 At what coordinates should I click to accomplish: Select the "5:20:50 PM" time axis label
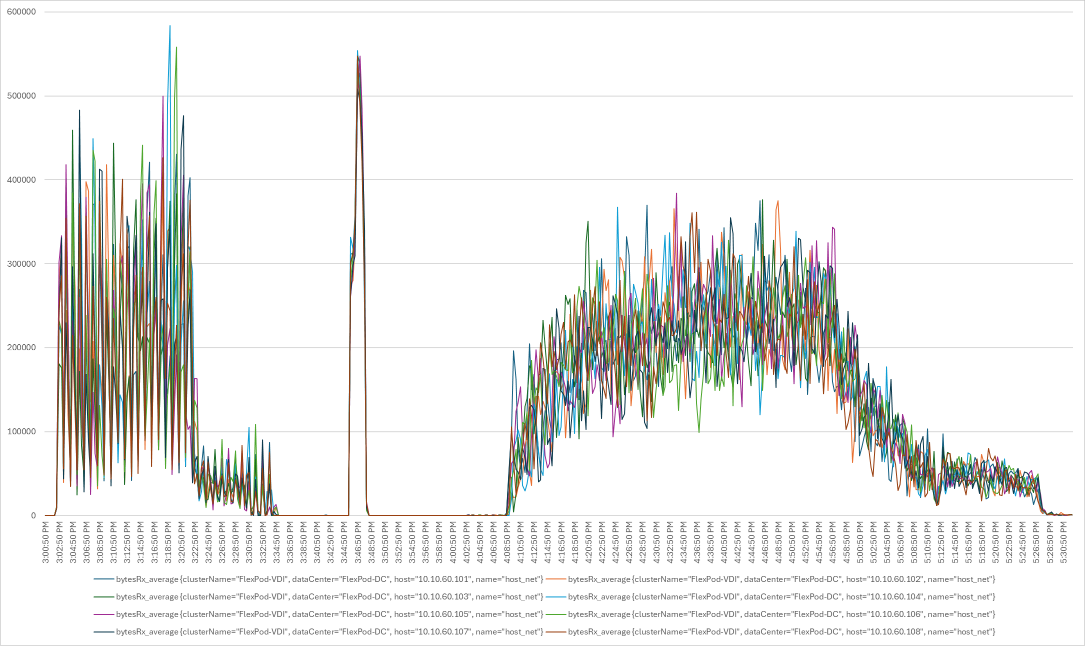995,542
